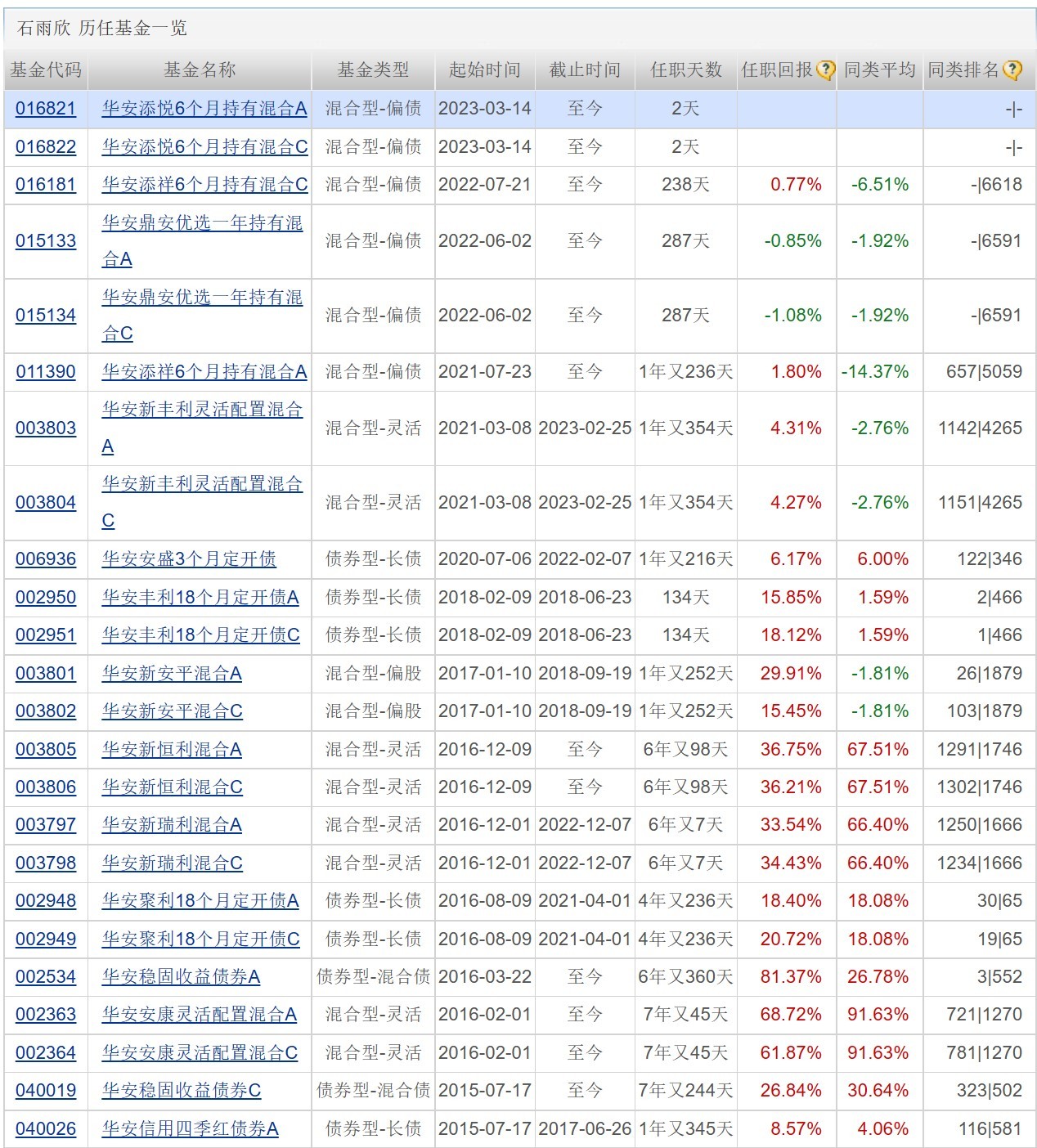Open fund code 003805 link
The width and height of the screenshot is (1037, 1148).
point(46,750)
